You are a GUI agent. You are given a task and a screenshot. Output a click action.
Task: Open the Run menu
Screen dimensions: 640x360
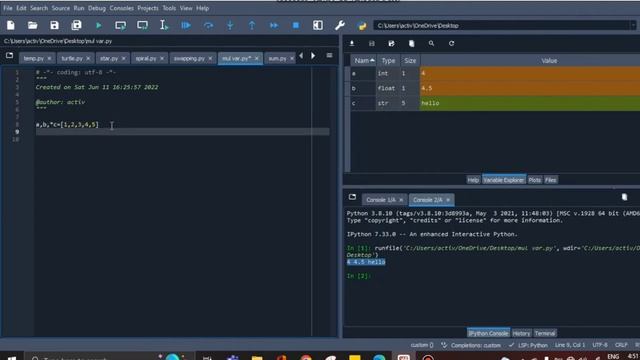tap(79, 8)
